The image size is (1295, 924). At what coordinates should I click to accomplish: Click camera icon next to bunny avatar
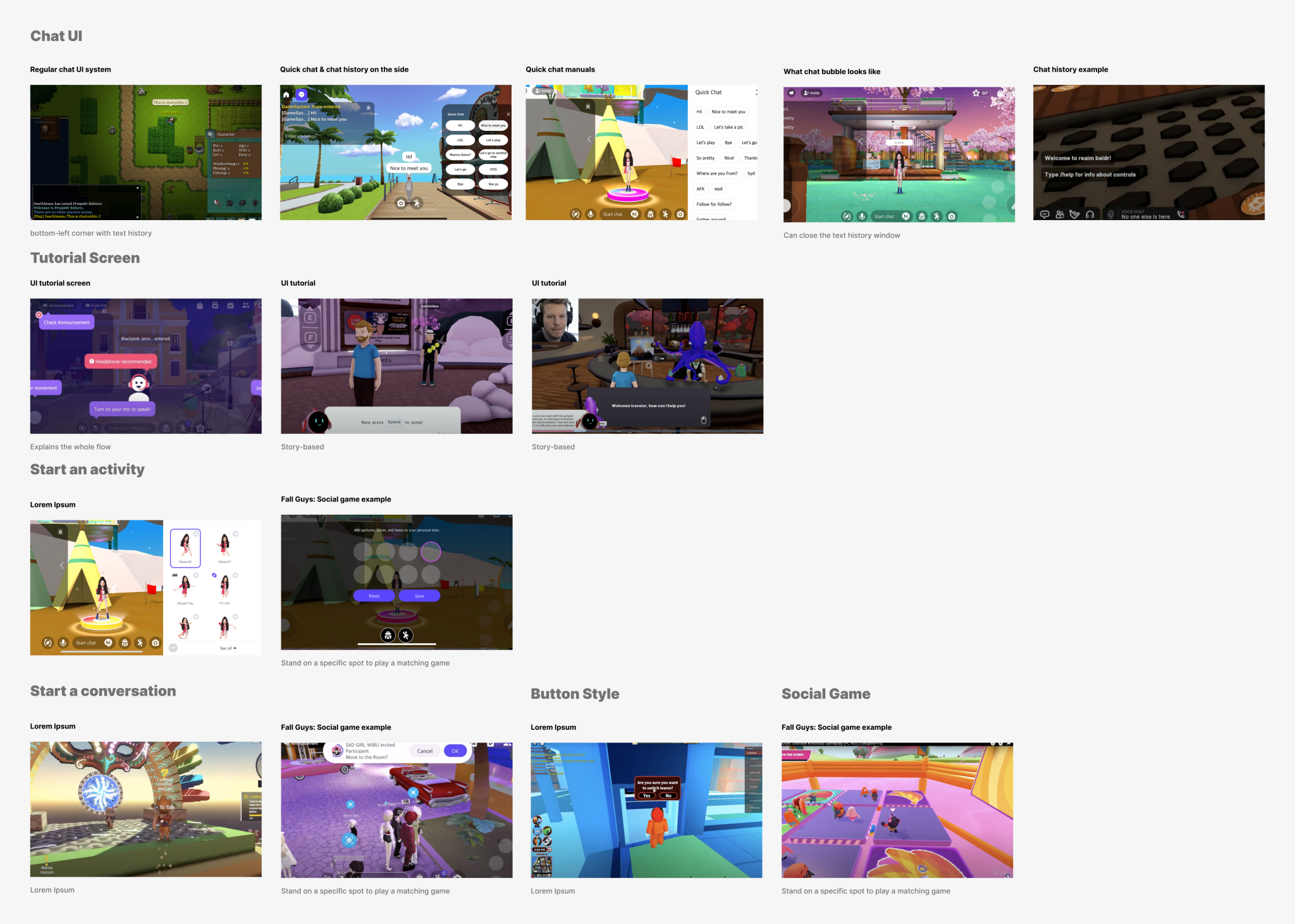(401, 203)
